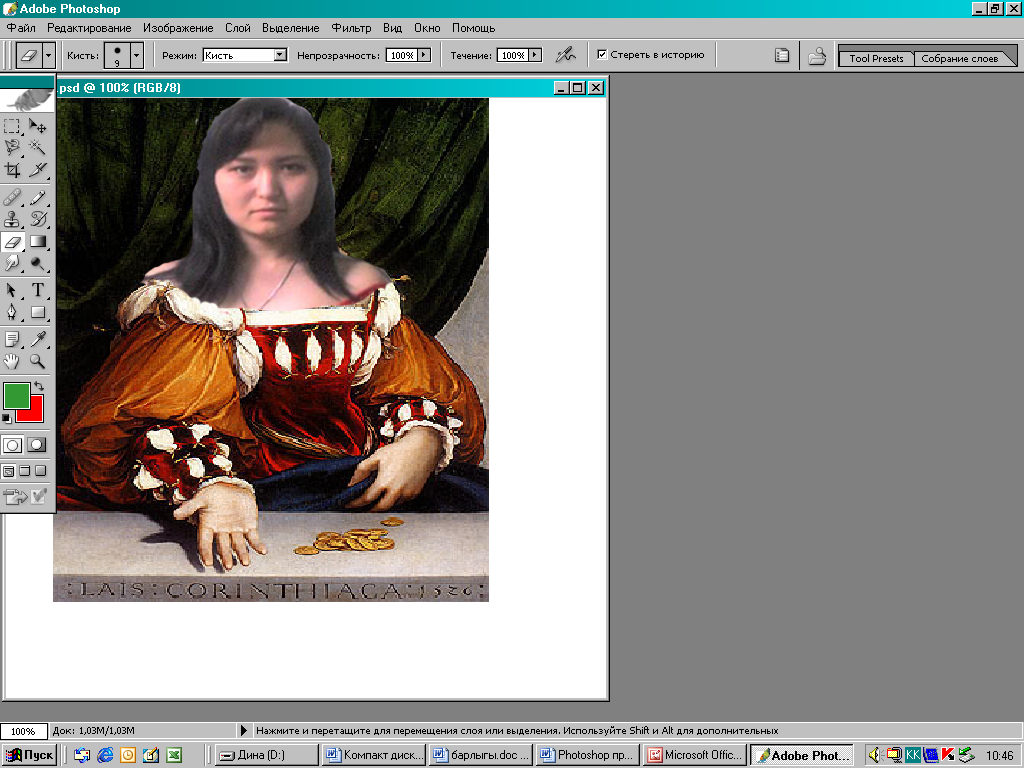The width and height of the screenshot is (1024, 768).
Task: Select the Move tool
Action: [38, 126]
